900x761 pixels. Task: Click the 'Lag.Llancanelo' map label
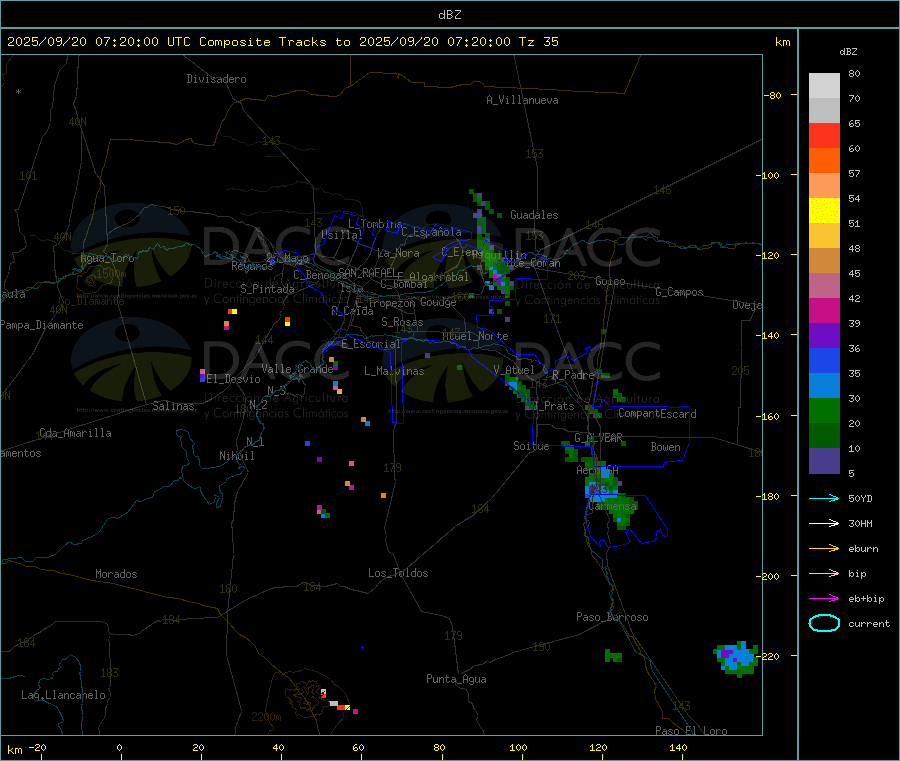point(63,695)
